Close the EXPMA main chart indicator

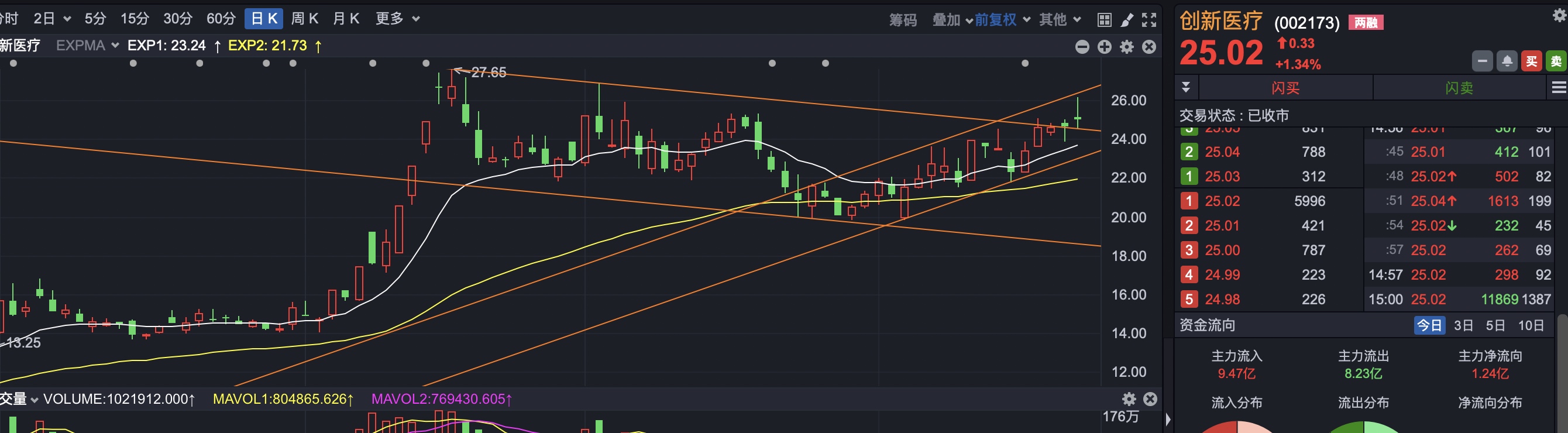1149,47
